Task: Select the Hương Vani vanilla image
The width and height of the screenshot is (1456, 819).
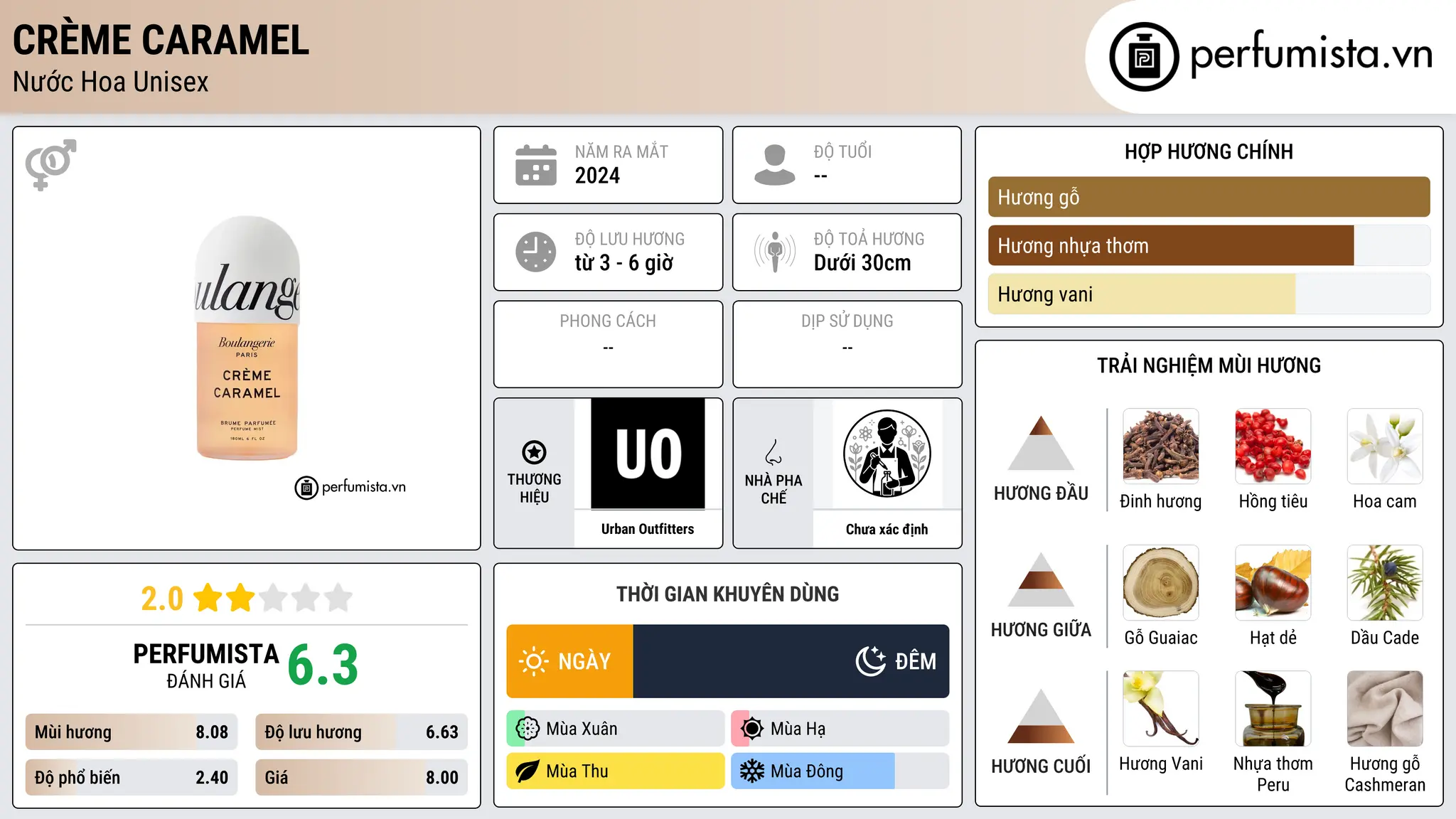Action: 1161,709
